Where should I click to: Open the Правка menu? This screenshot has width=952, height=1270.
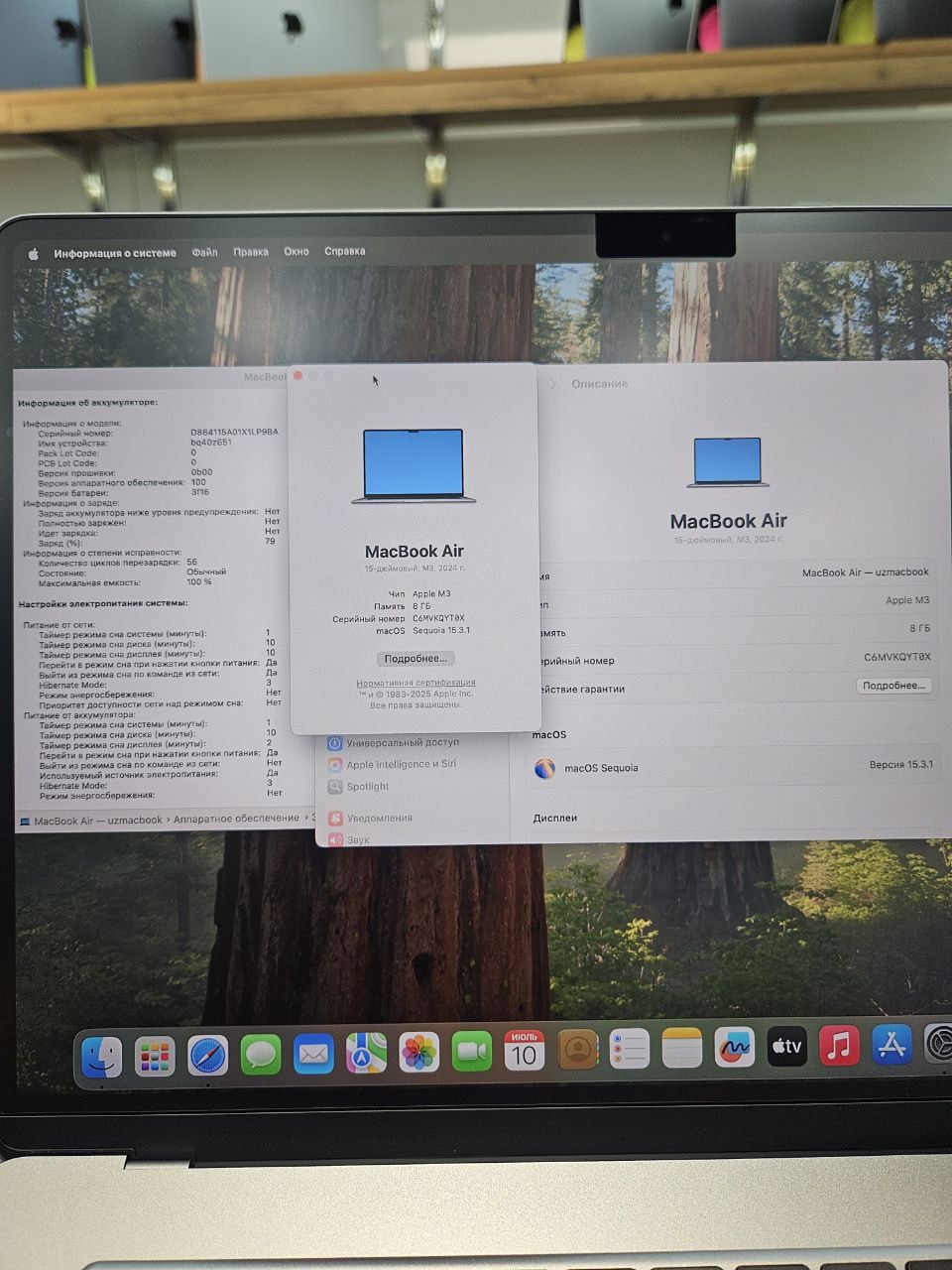click(x=251, y=252)
